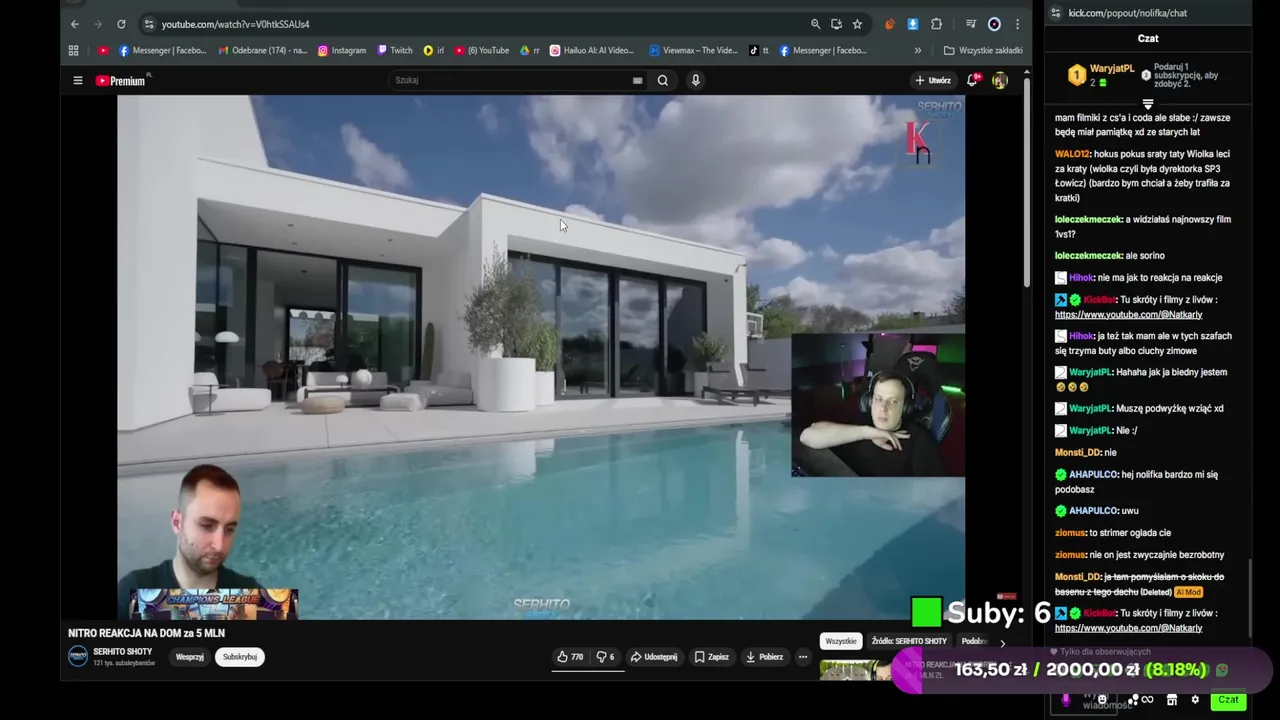This screenshot has height=720, width=1280.
Task: Start voice search with microphone icon
Action: pos(696,80)
